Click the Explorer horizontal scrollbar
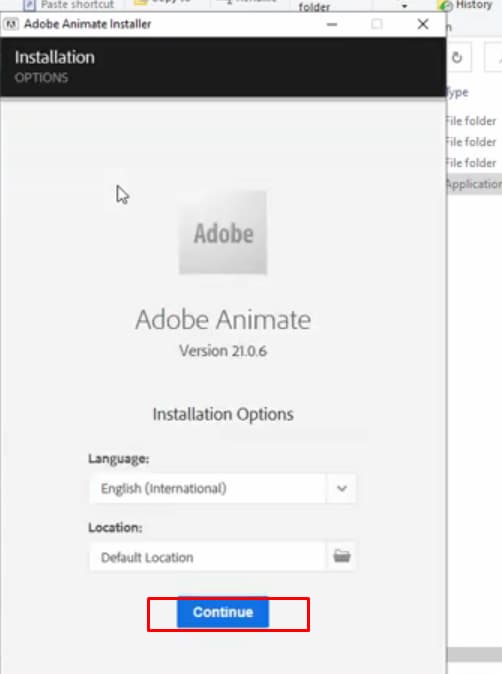This screenshot has width=502, height=674. pos(474,654)
